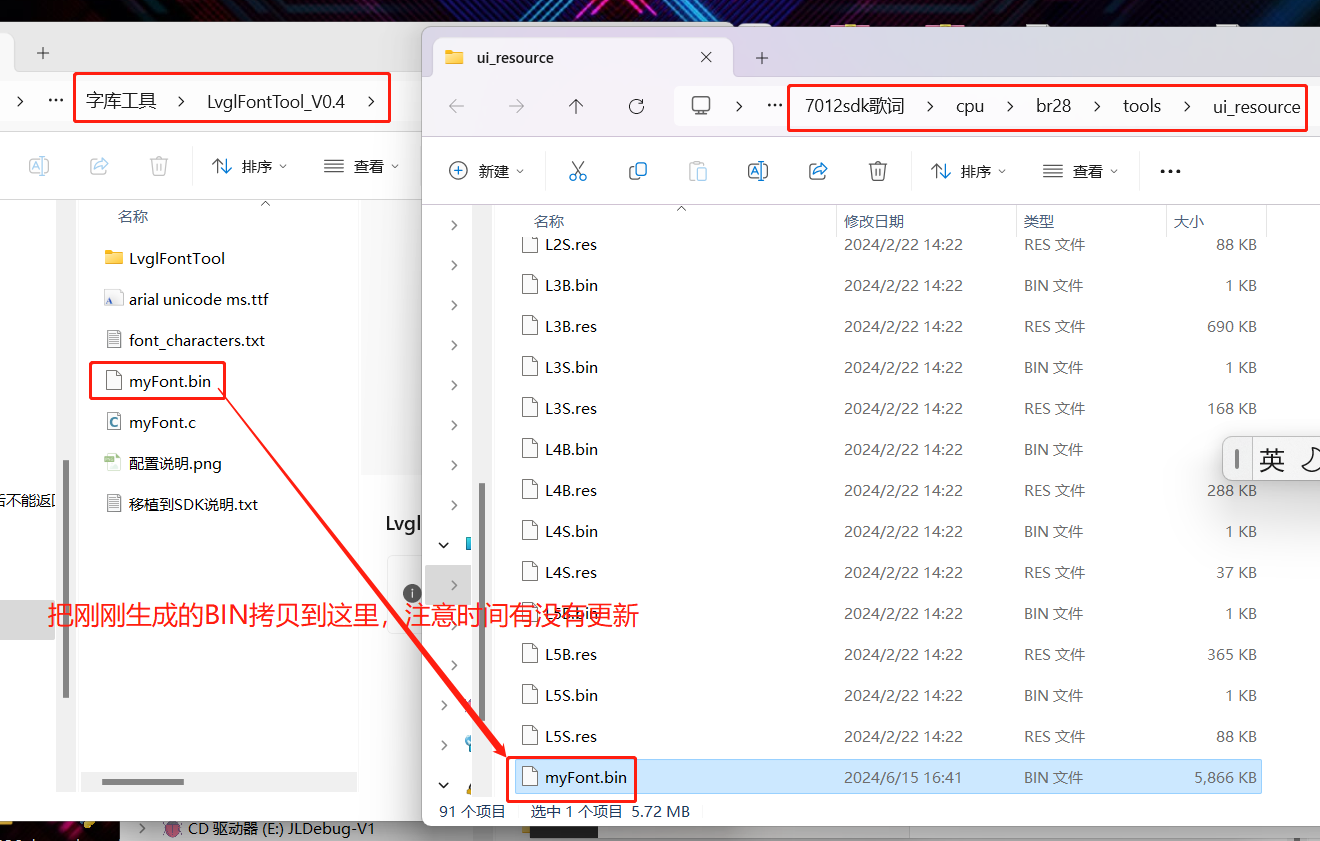Click the paste icon in ui_resource toolbar
The height and width of the screenshot is (841, 1320).
pyautogui.click(x=698, y=171)
